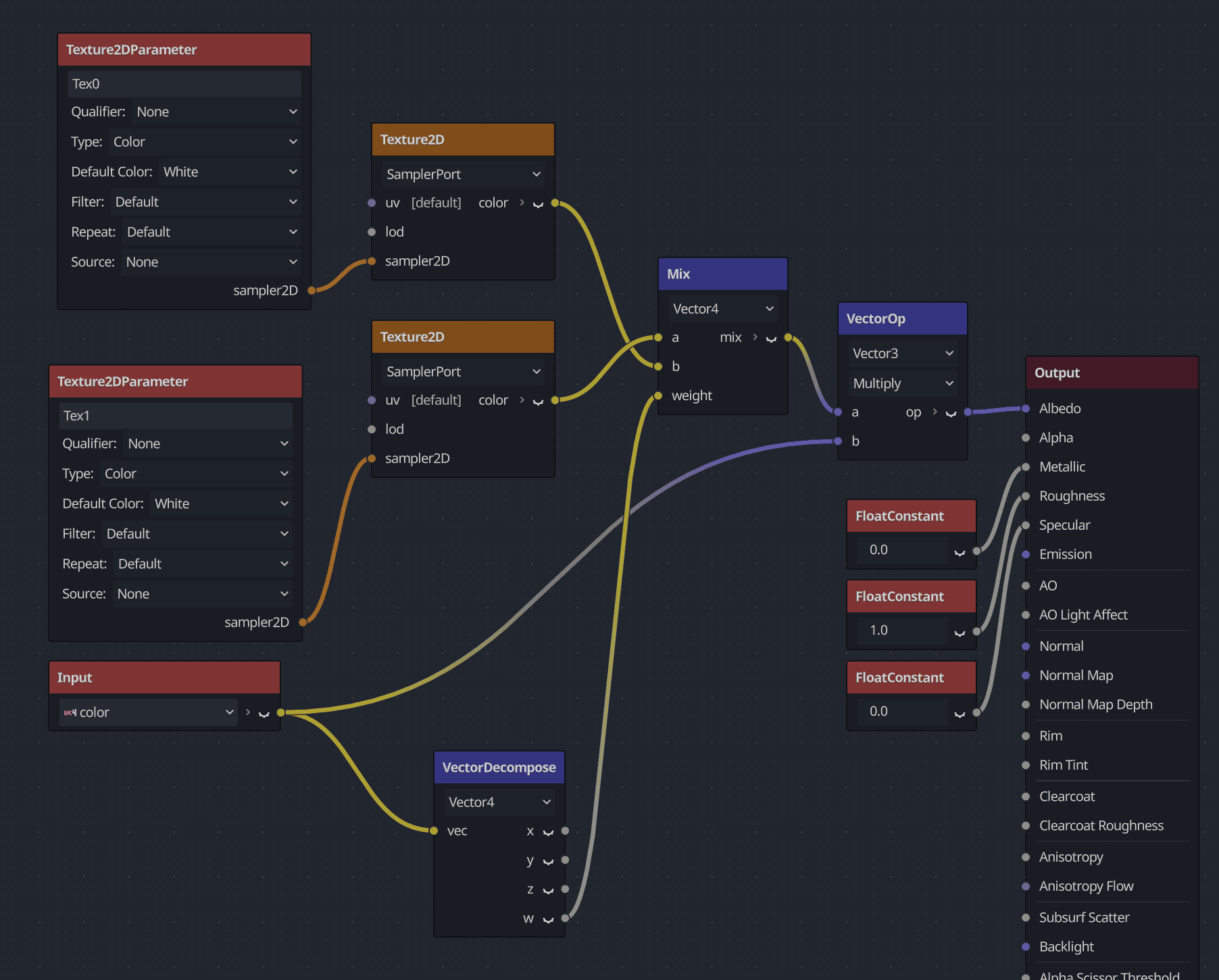The width and height of the screenshot is (1219, 980).
Task: Expand the mix output port chevron
Action: [x=755, y=337]
